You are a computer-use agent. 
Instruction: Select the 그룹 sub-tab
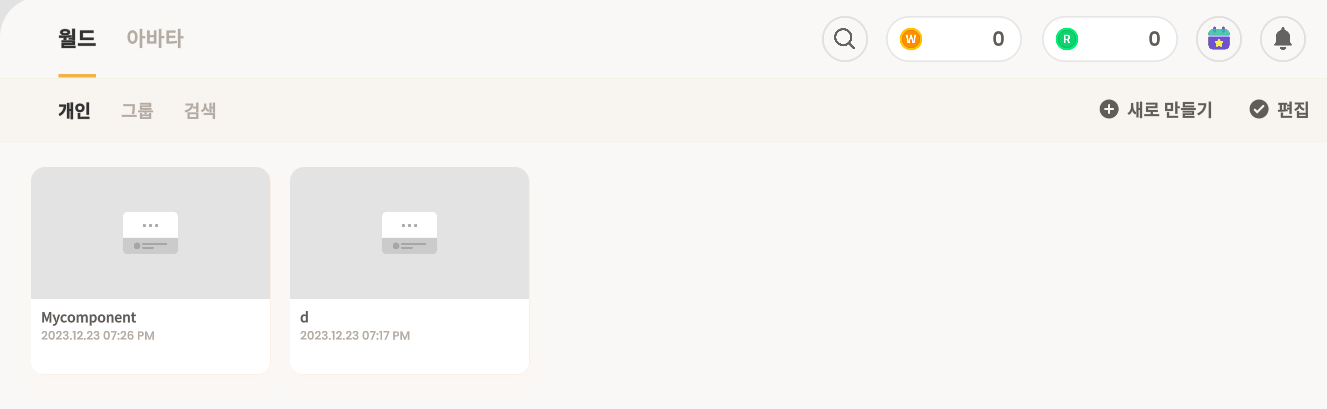pyautogui.click(x=137, y=111)
